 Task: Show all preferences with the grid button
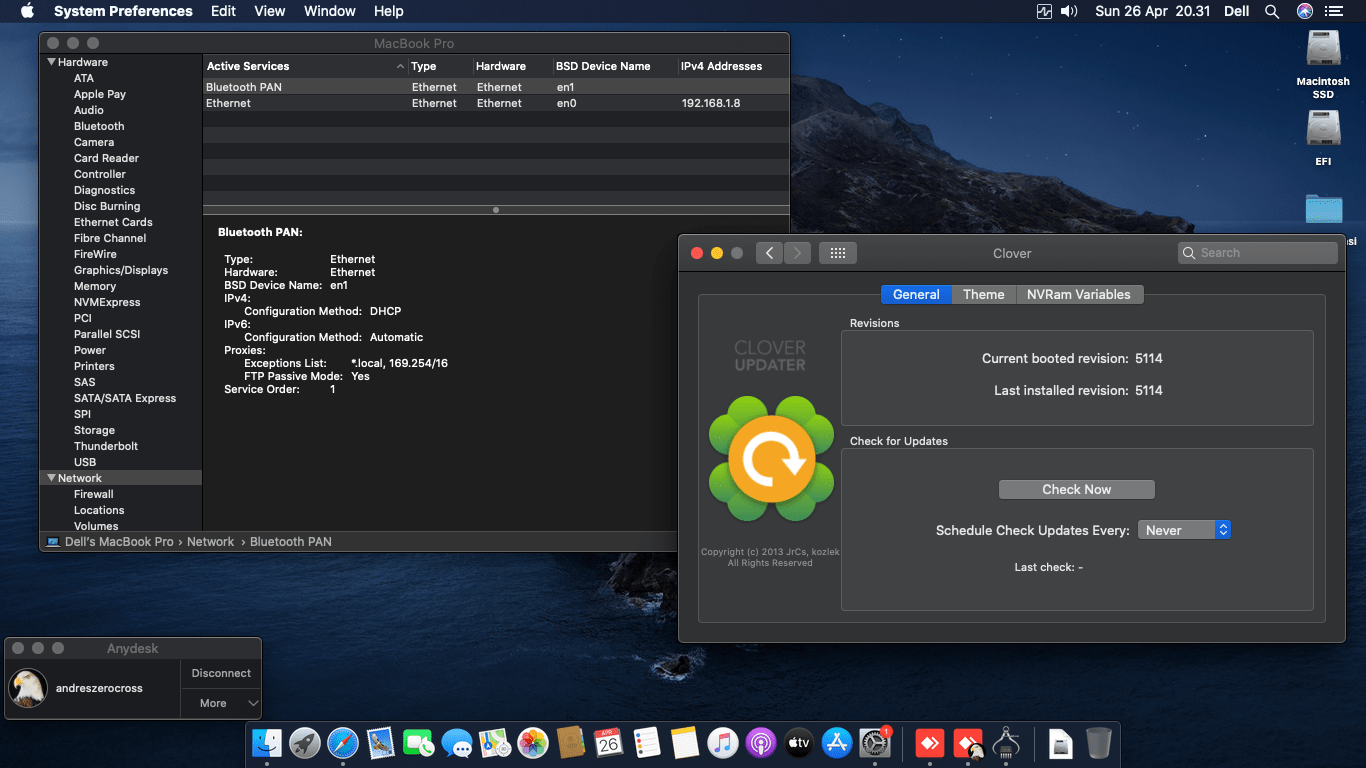pyautogui.click(x=838, y=253)
